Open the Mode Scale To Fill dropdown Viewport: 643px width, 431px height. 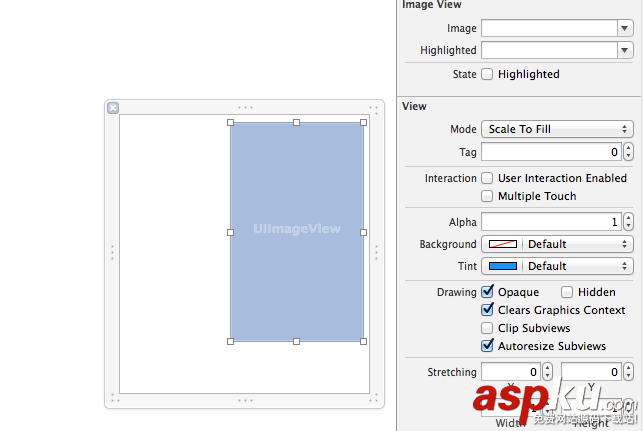[x=557, y=129]
